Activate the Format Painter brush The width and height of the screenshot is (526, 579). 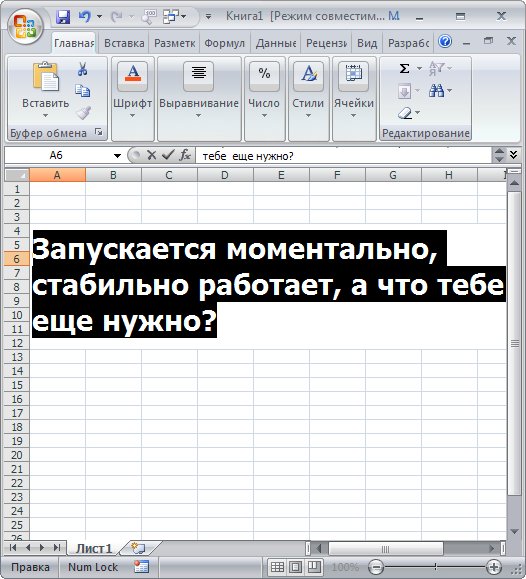pyautogui.click(x=84, y=113)
